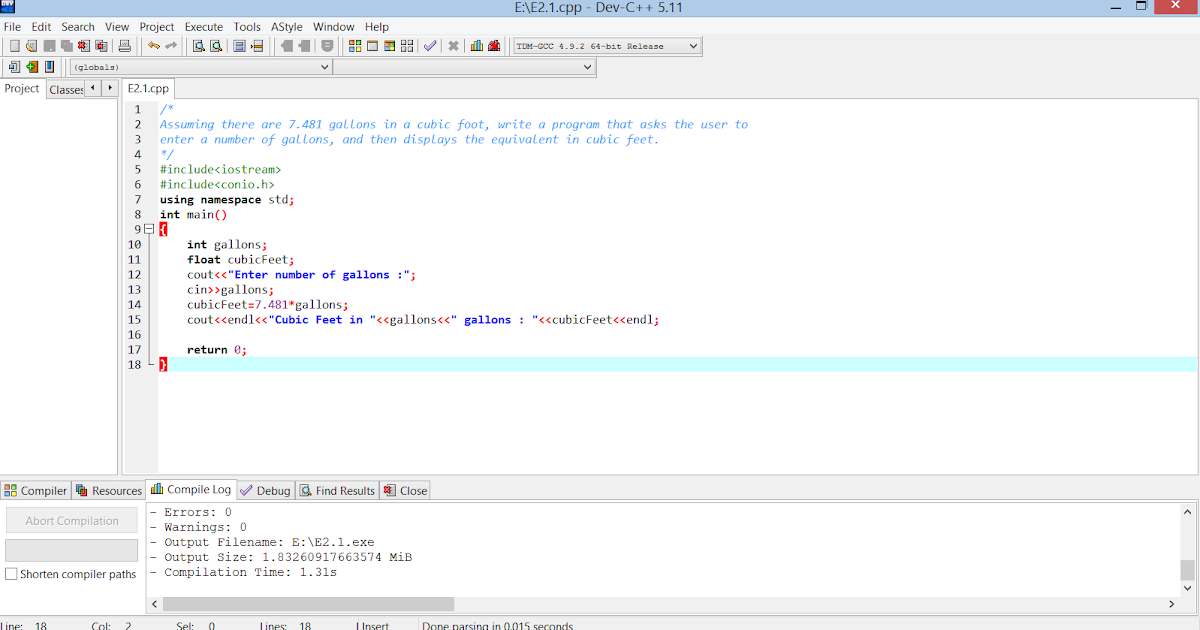Image resolution: width=1200 pixels, height=630 pixels.
Task: Click the first icon in second toolbar row
Action: click(x=14, y=67)
